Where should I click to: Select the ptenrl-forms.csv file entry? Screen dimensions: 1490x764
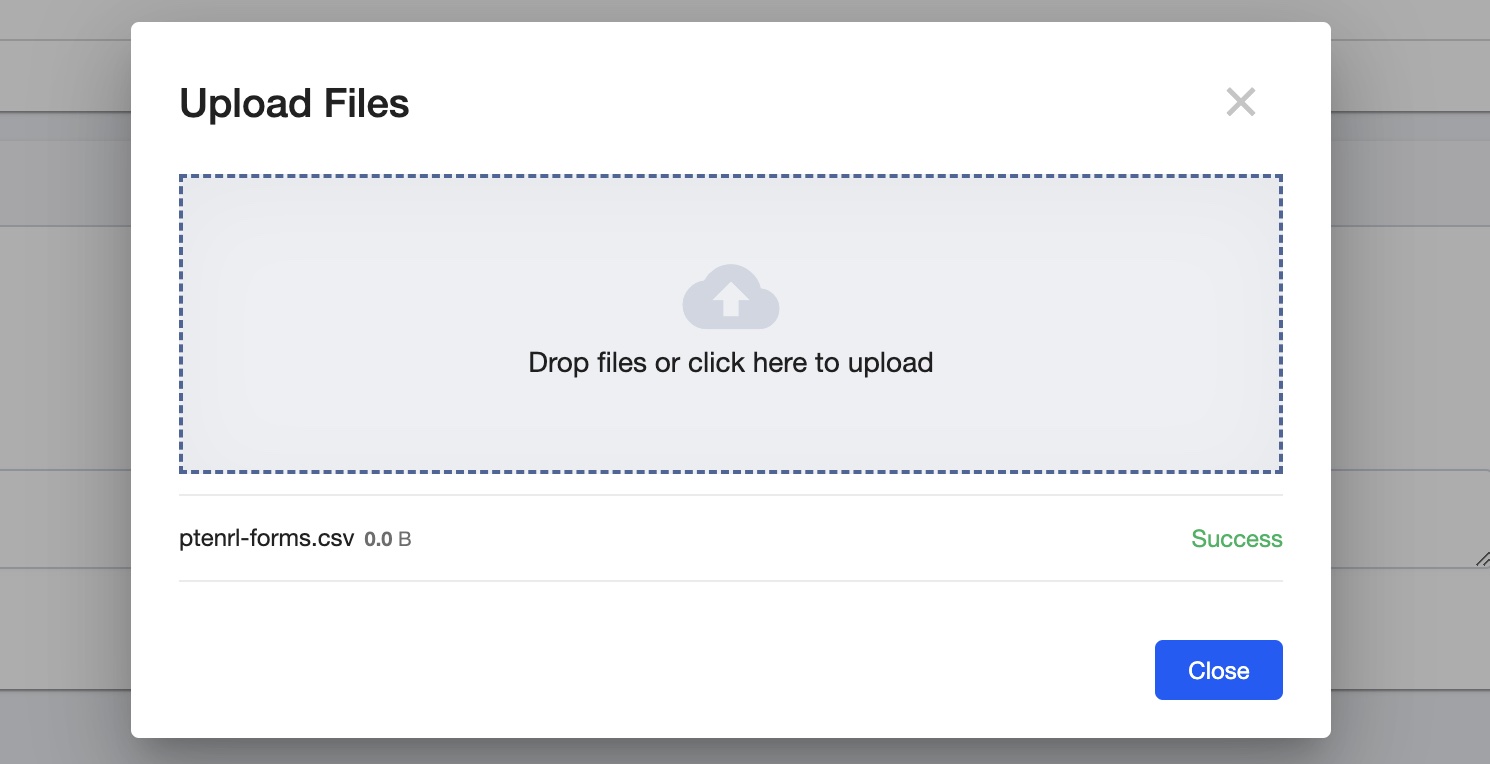[x=266, y=538]
